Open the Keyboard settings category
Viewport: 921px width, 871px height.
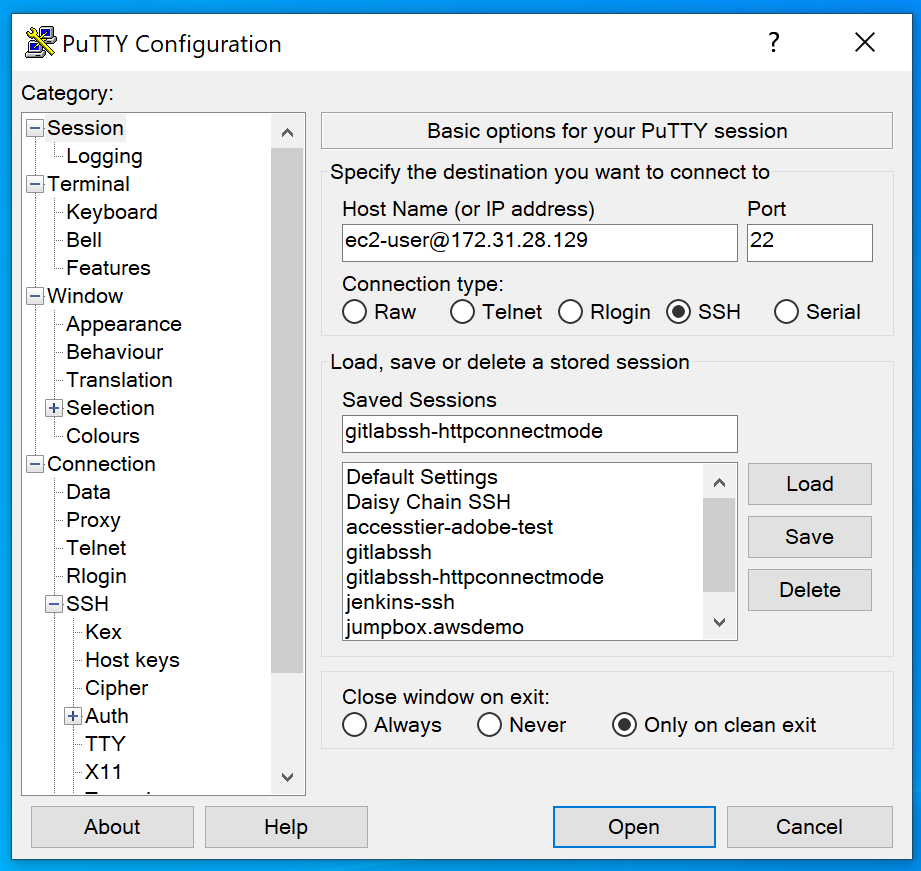112,212
